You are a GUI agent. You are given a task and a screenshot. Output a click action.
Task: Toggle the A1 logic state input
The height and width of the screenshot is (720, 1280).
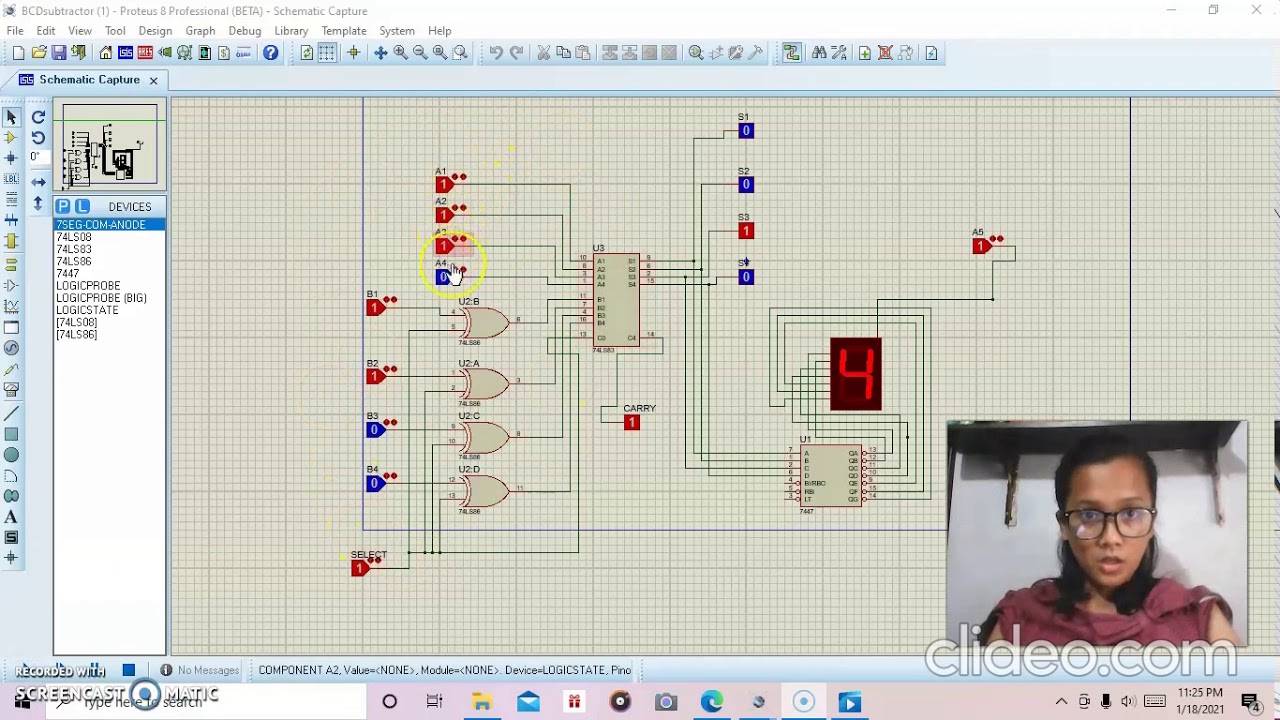point(445,184)
